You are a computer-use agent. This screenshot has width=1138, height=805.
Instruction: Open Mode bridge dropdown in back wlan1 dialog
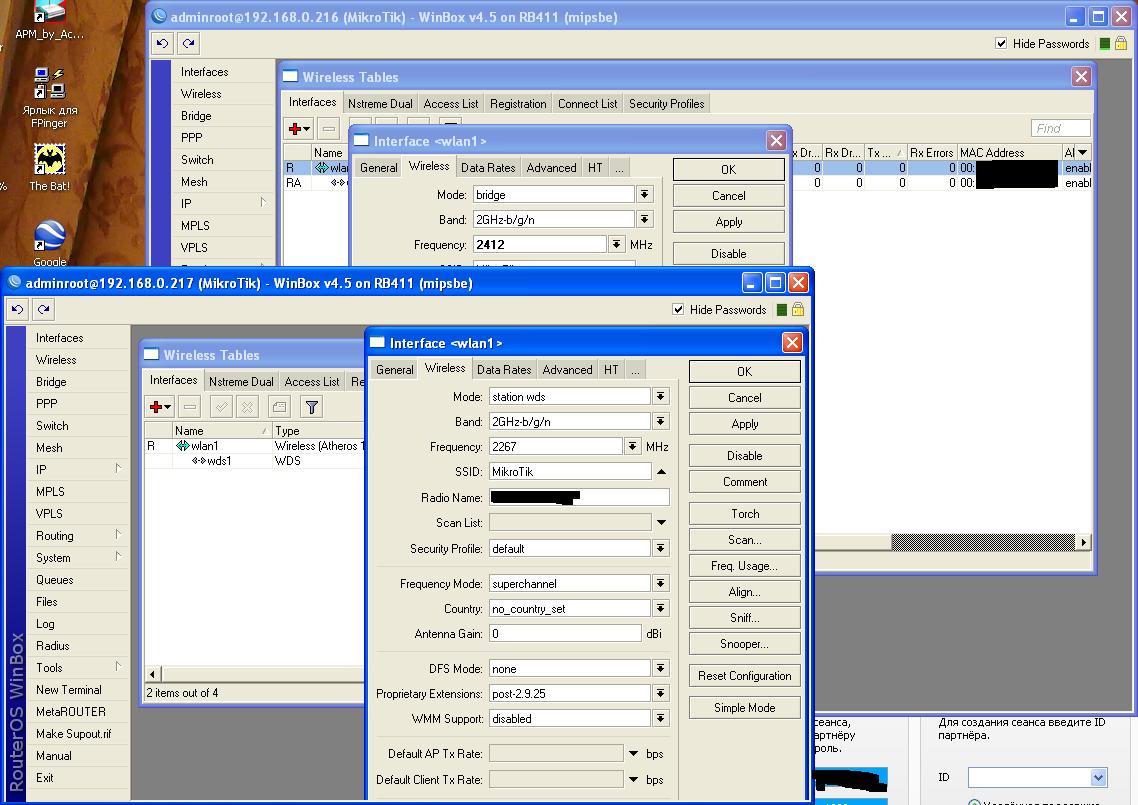pyautogui.click(x=644, y=194)
